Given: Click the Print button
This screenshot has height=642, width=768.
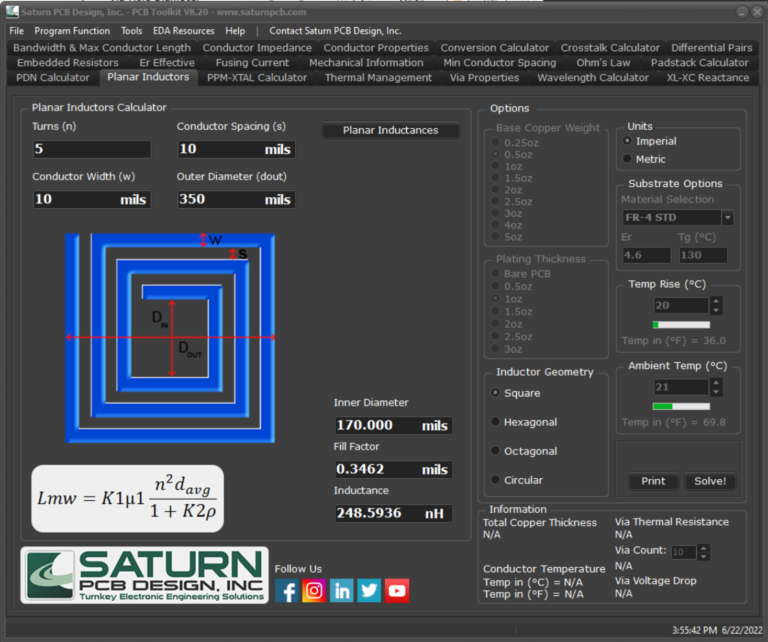Looking at the screenshot, I should [653, 481].
